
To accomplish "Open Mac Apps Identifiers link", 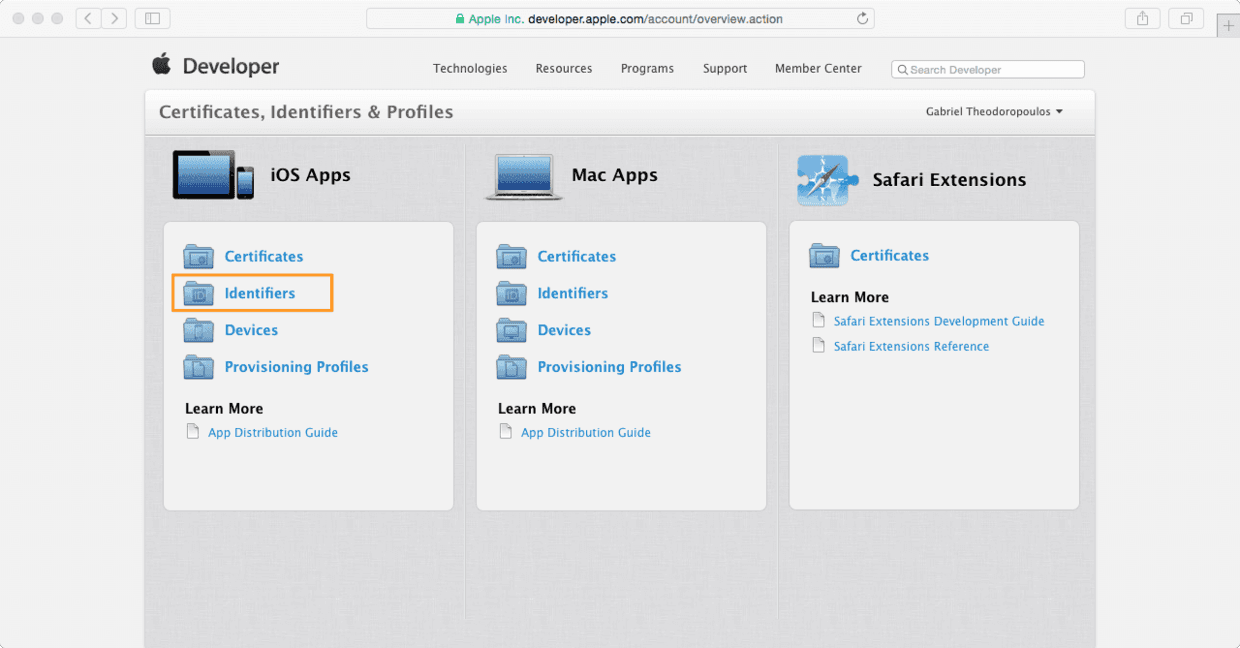I will [573, 293].
